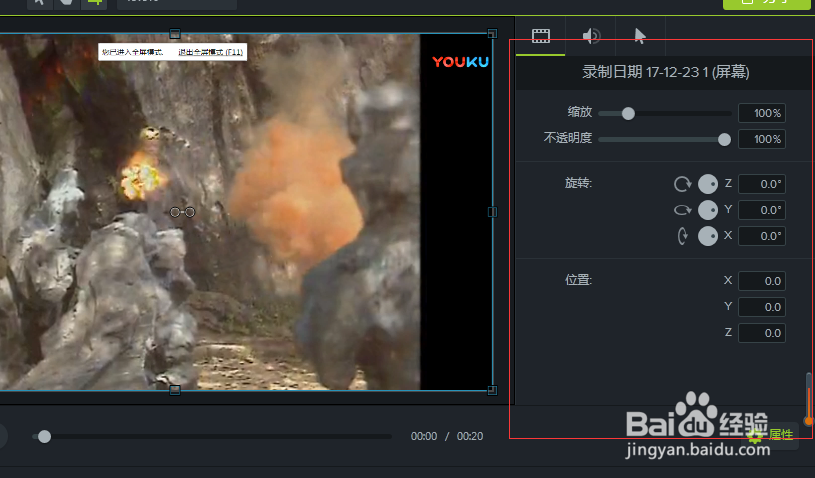This screenshot has height=478, width=815.
Task: Click the 位置 Y value field
Action: click(x=762, y=307)
